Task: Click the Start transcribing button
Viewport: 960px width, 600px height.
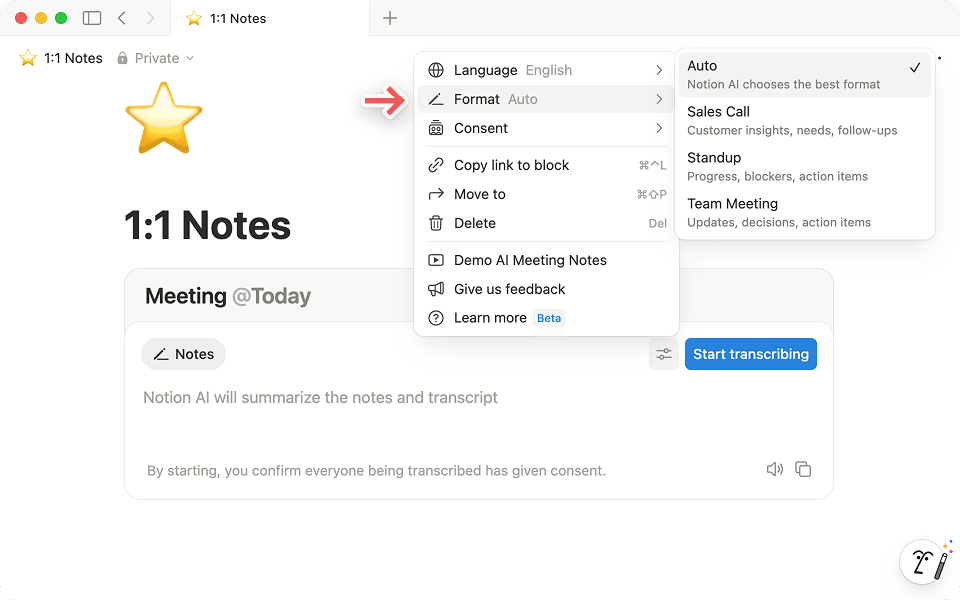Action: click(x=750, y=354)
